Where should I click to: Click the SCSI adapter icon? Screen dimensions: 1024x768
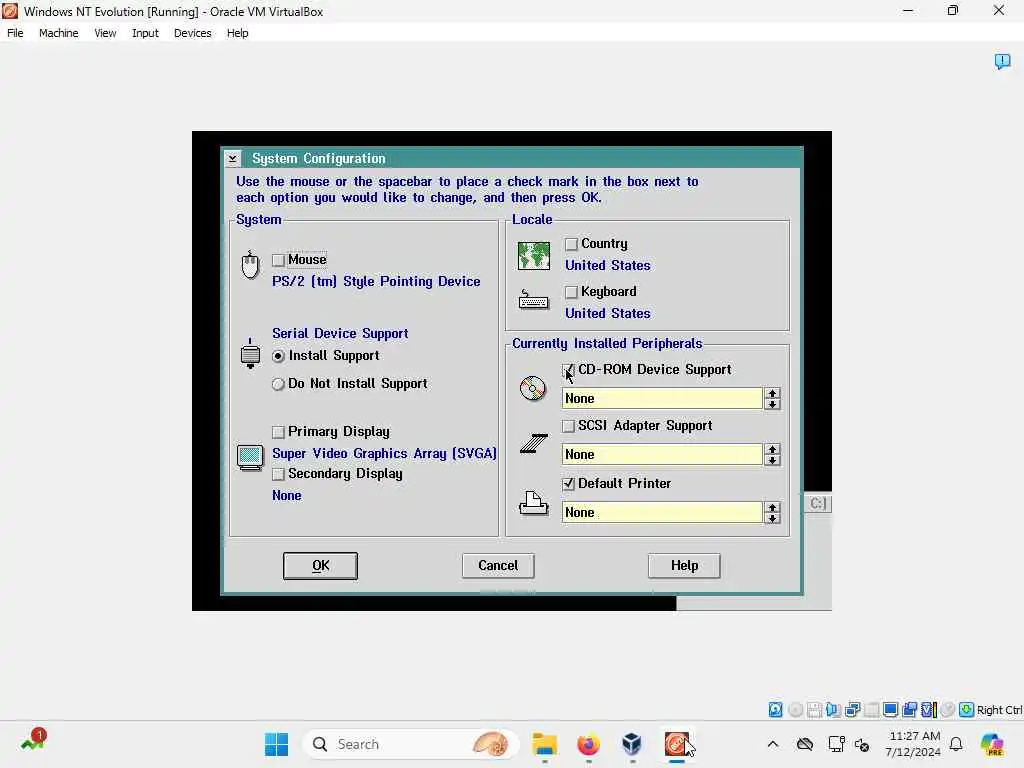(x=534, y=443)
